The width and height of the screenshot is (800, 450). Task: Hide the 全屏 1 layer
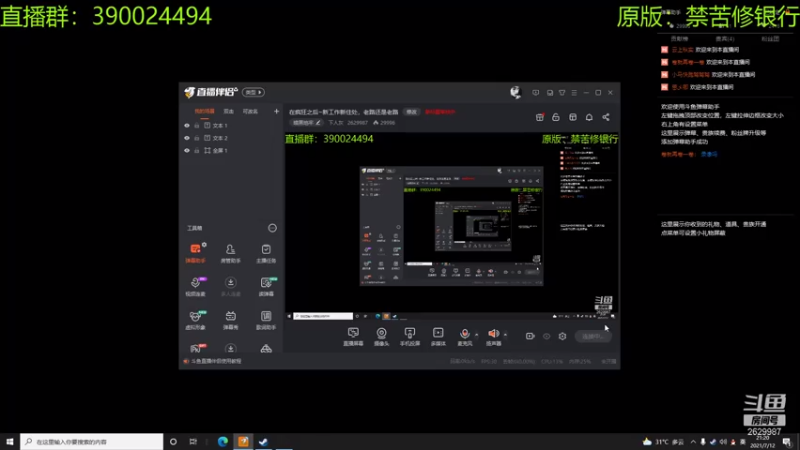pos(187,151)
